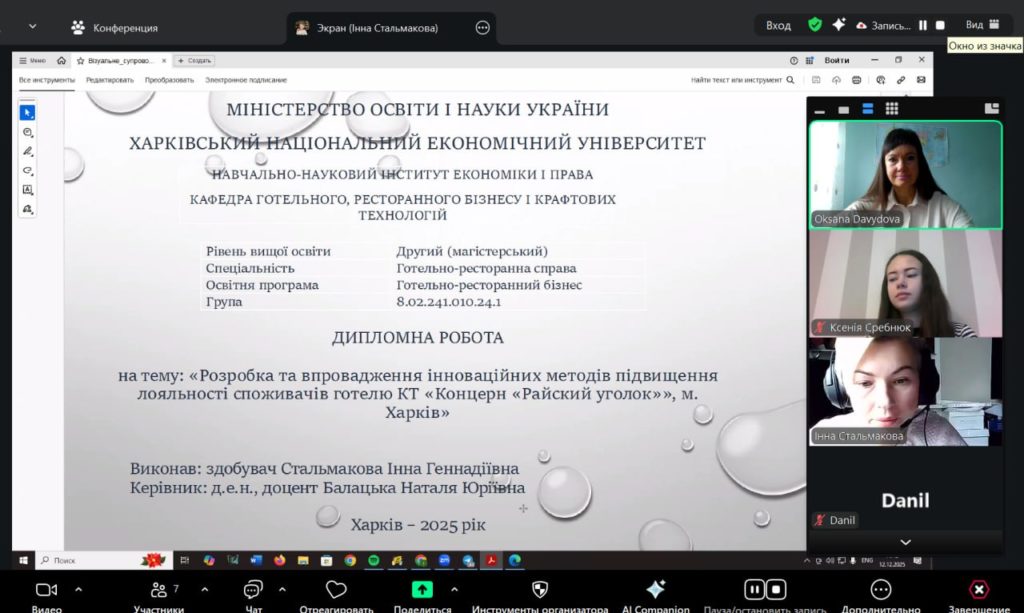
Task: Select Oksana Davydova's video thumbnail
Action: pyautogui.click(x=904, y=174)
